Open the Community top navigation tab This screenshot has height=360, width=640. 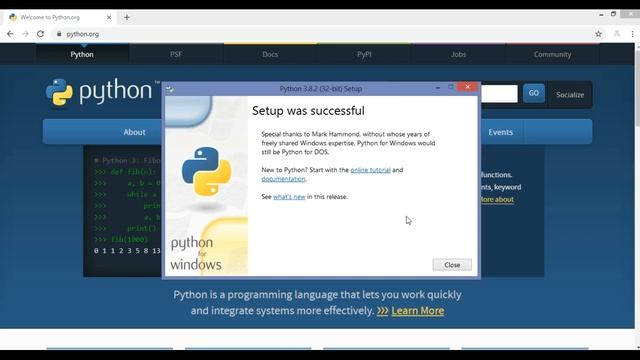pos(552,54)
